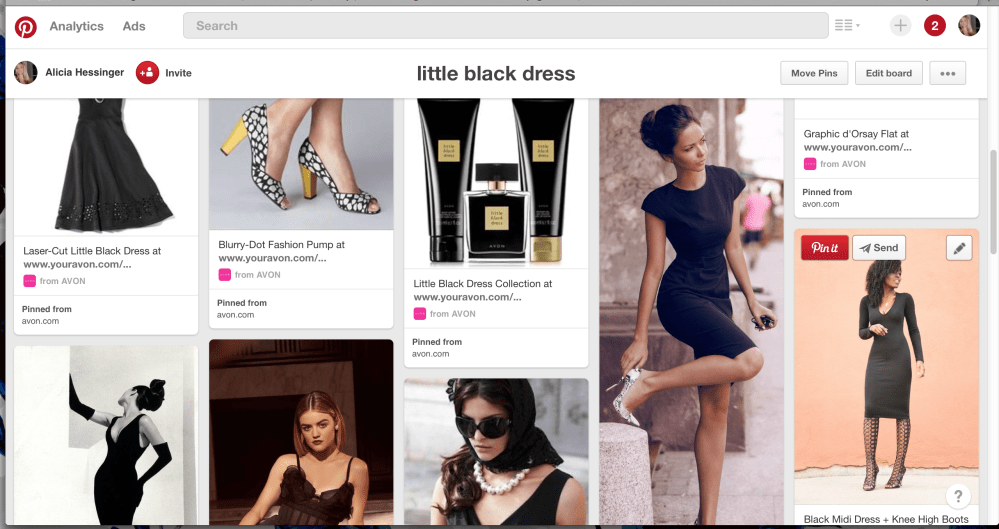Click Laser-Cut Little Black Dress description text
The height and width of the screenshot is (529, 999).
point(92,257)
